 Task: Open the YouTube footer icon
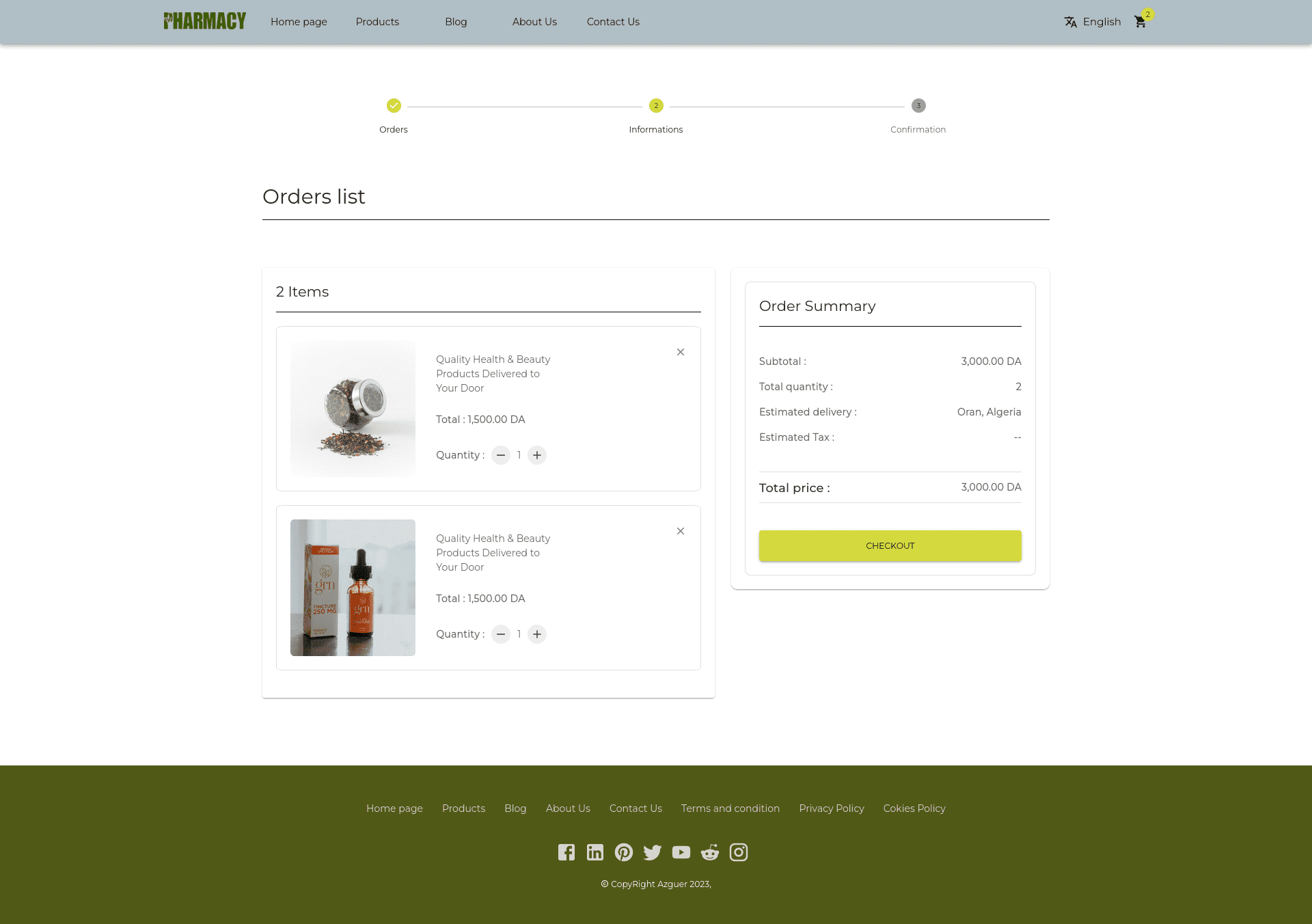(x=681, y=852)
